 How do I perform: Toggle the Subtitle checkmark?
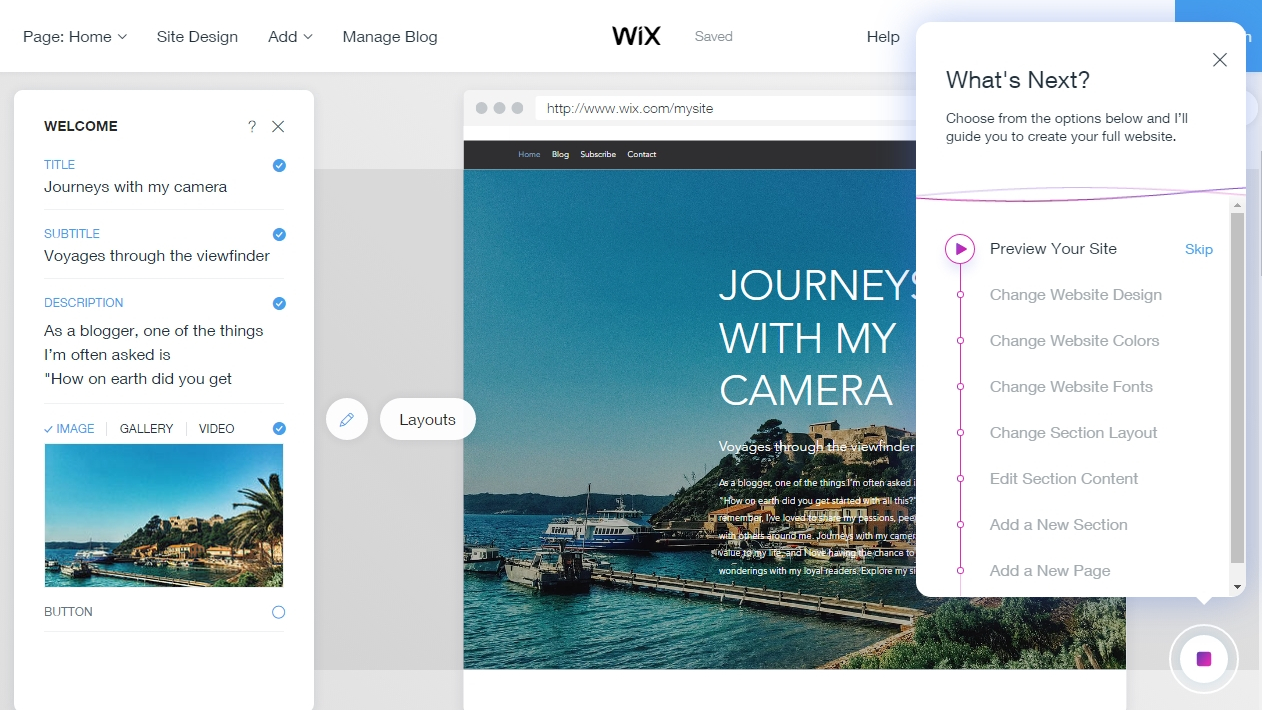pyautogui.click(x=279, y=234)
